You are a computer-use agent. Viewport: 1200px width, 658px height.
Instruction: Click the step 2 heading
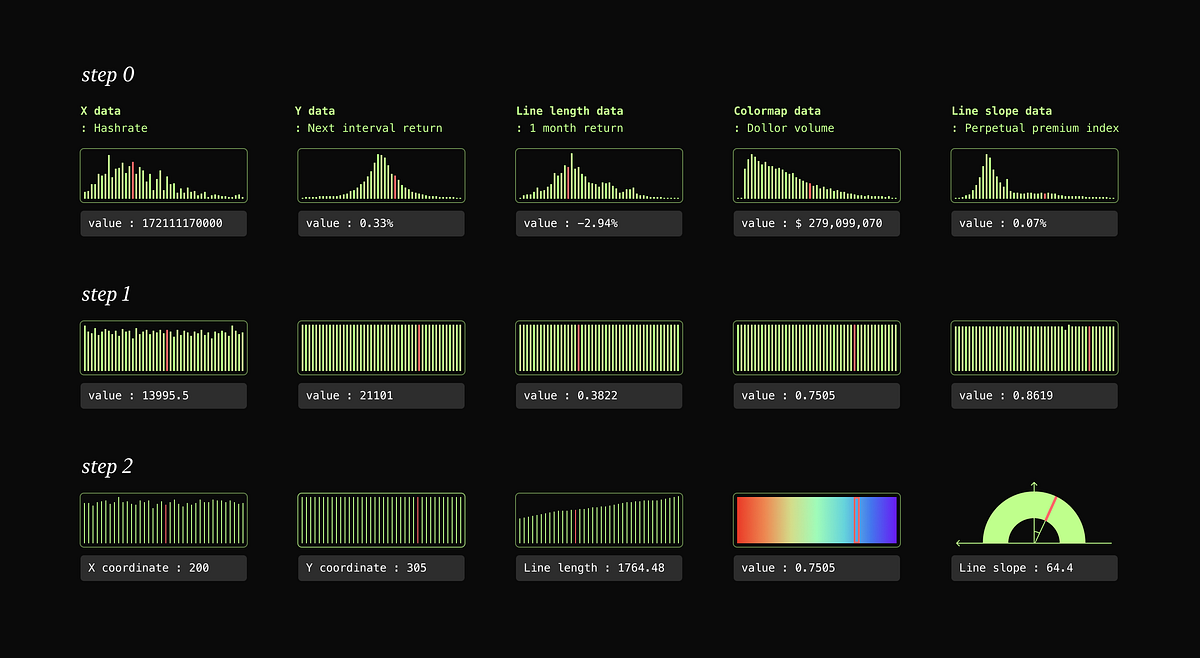(x=105, y=466)
